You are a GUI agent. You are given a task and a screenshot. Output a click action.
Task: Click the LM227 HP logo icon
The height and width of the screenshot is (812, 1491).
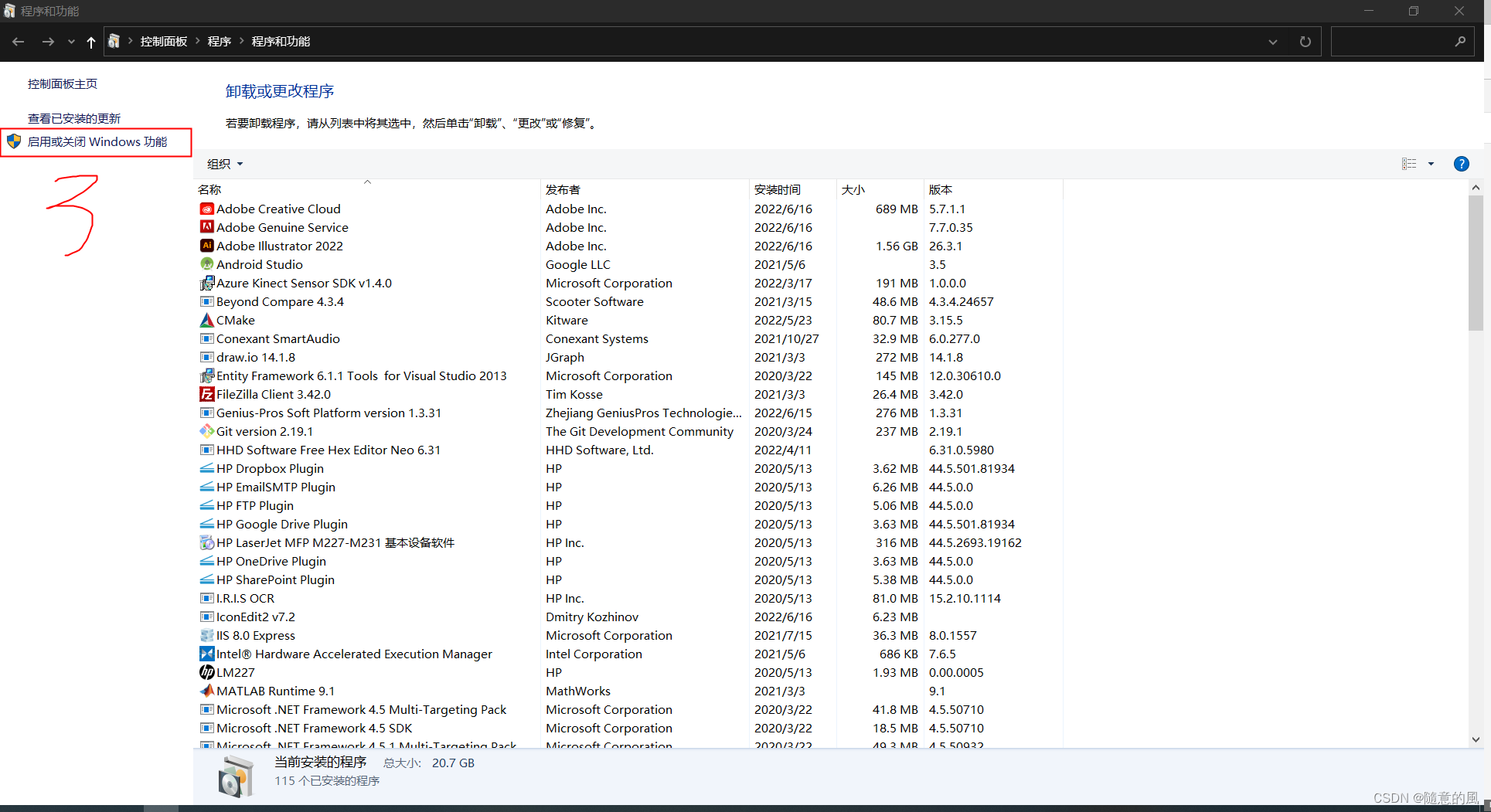tap(206, 672)
